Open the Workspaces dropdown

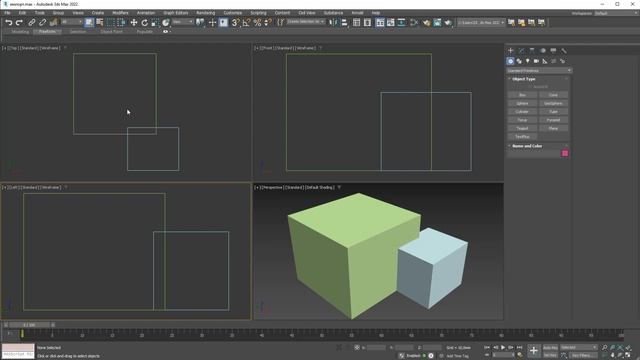[x=616, y=13]
